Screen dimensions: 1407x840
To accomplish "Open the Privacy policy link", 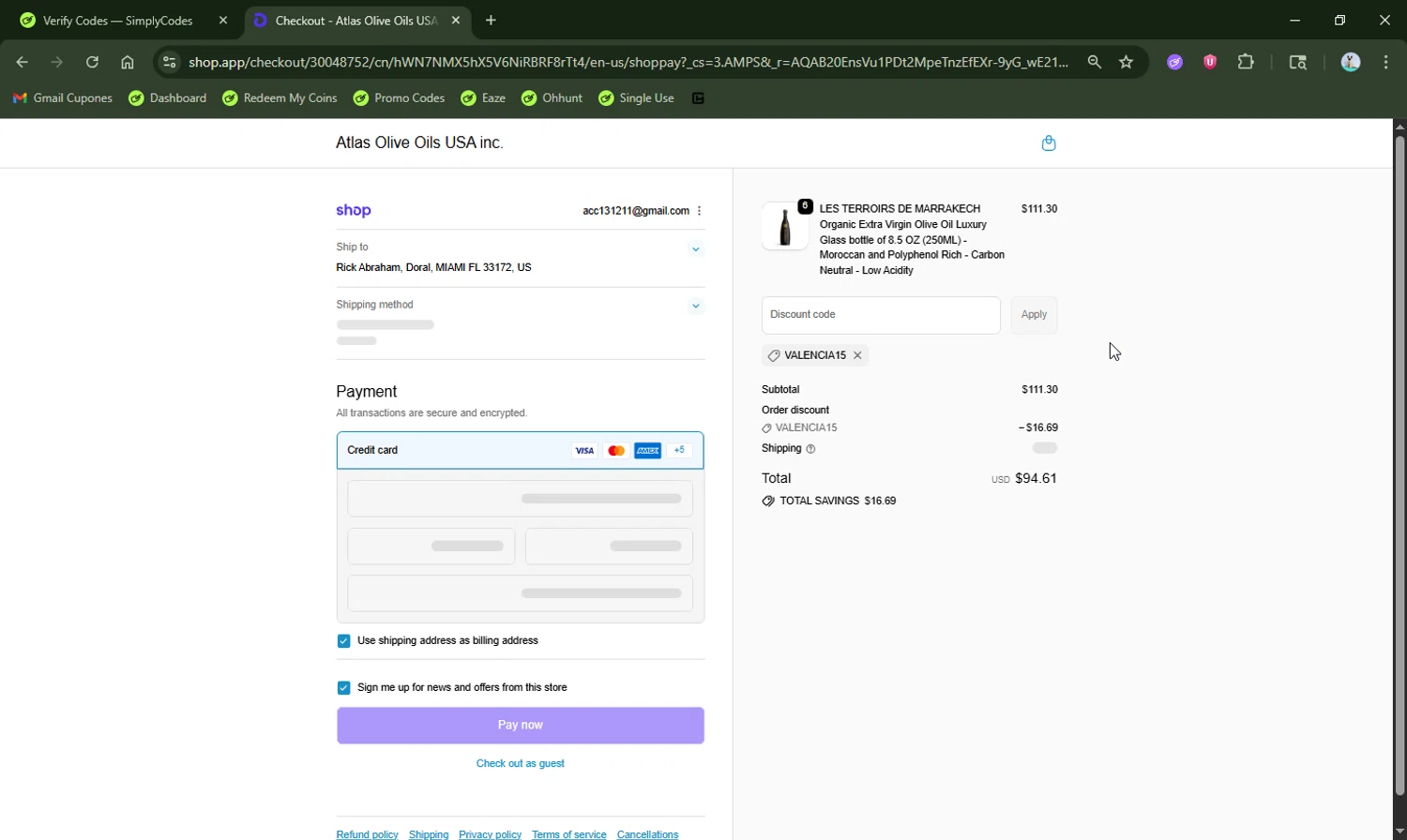I will (x=490, y=834).
